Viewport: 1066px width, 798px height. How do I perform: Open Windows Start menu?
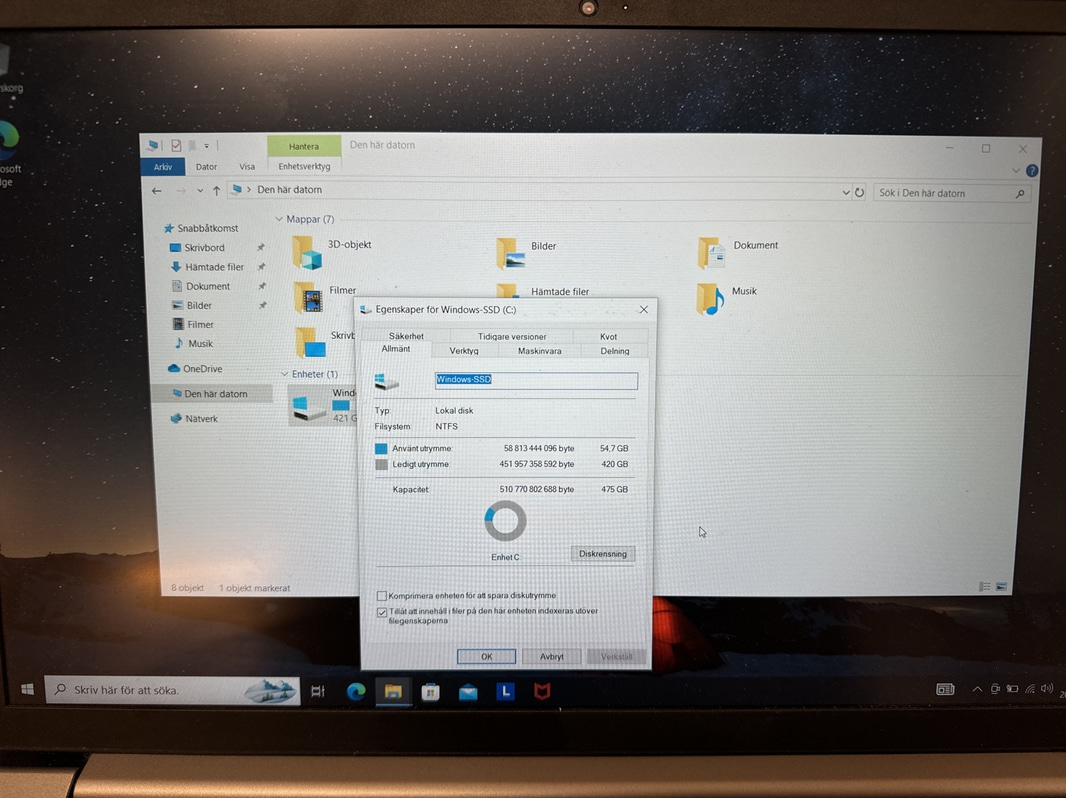point(27,689)
